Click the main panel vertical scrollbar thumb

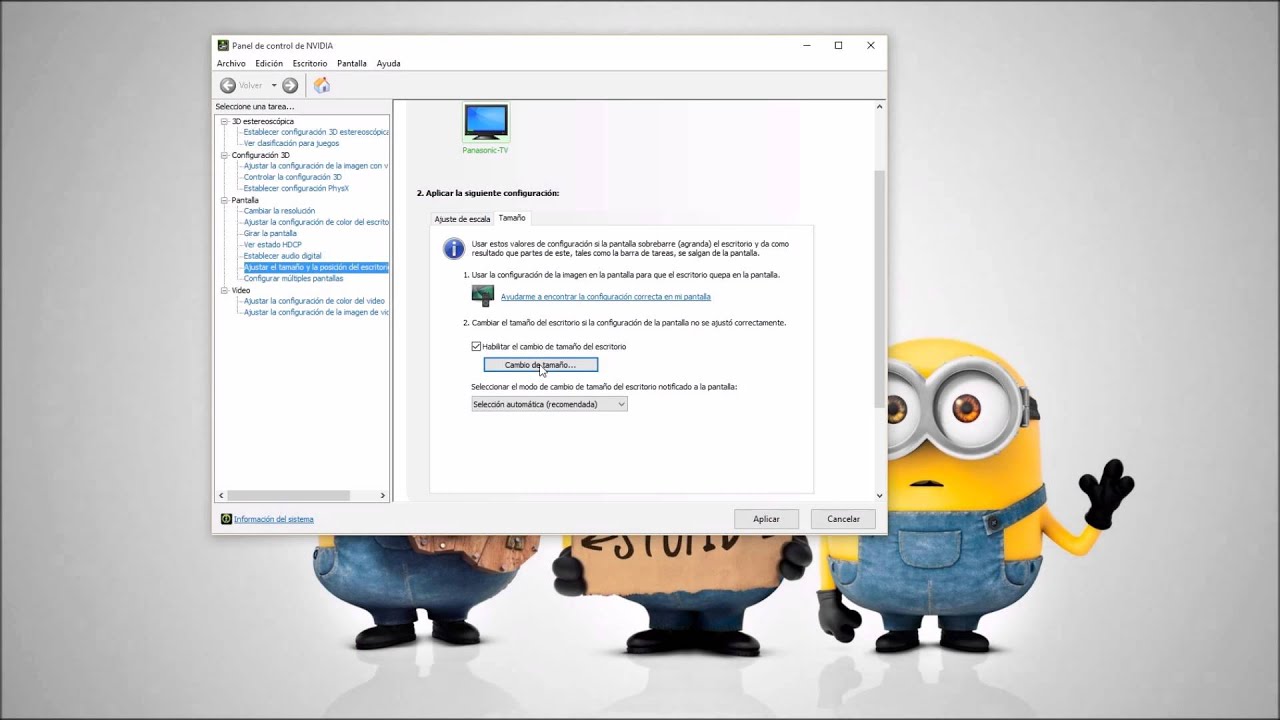(x=880, y=287)
